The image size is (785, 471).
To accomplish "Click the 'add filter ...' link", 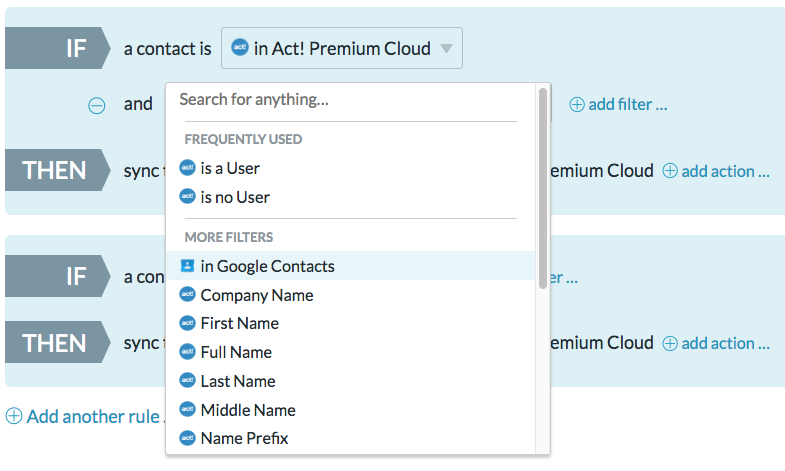I will [627, 104].
